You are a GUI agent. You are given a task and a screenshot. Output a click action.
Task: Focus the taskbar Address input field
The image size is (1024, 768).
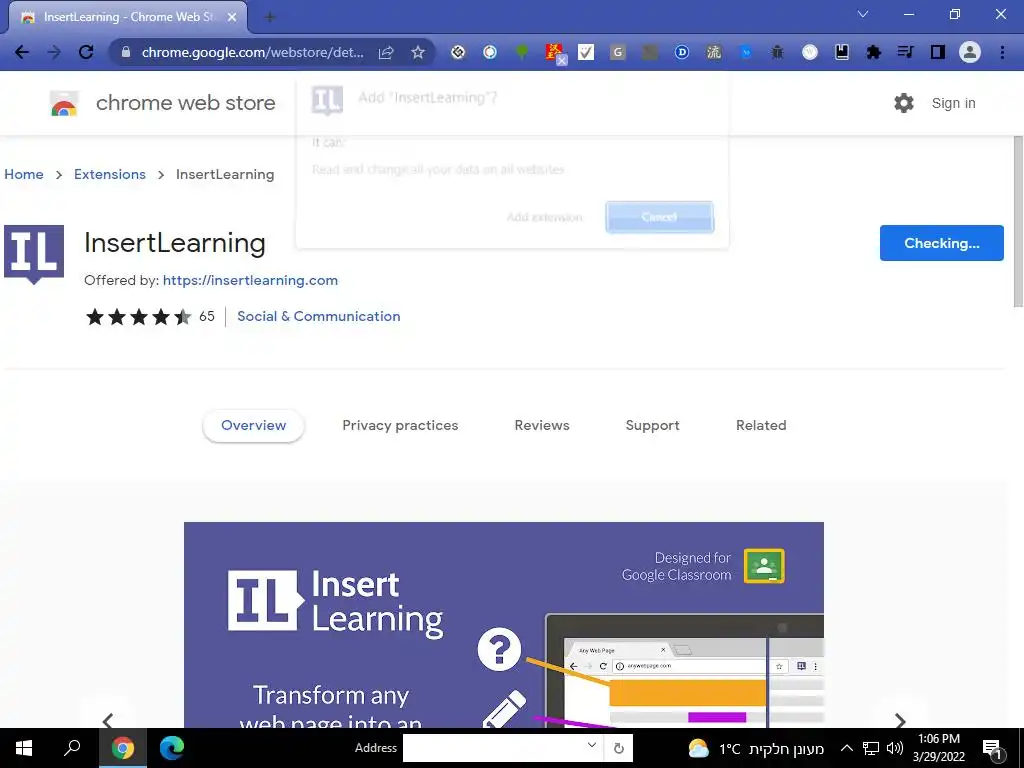502,748
